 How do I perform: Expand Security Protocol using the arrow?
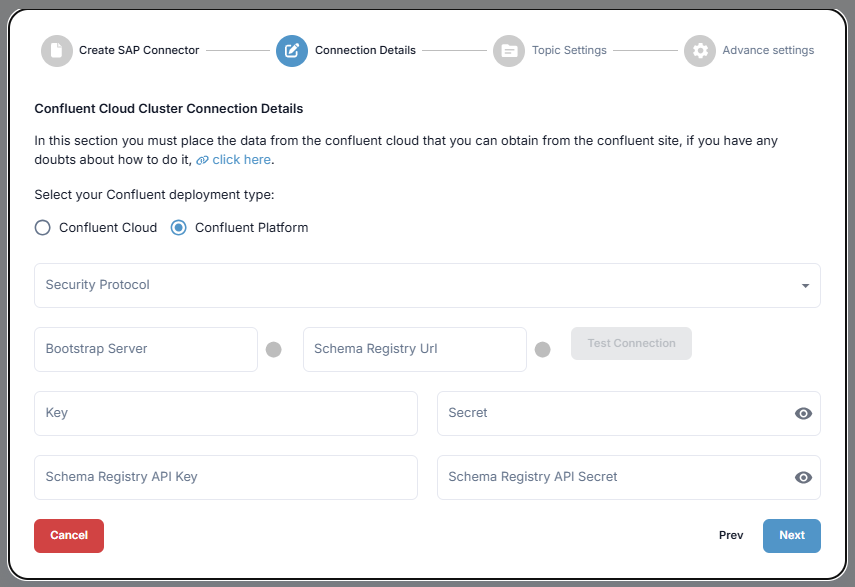point(805,287)
